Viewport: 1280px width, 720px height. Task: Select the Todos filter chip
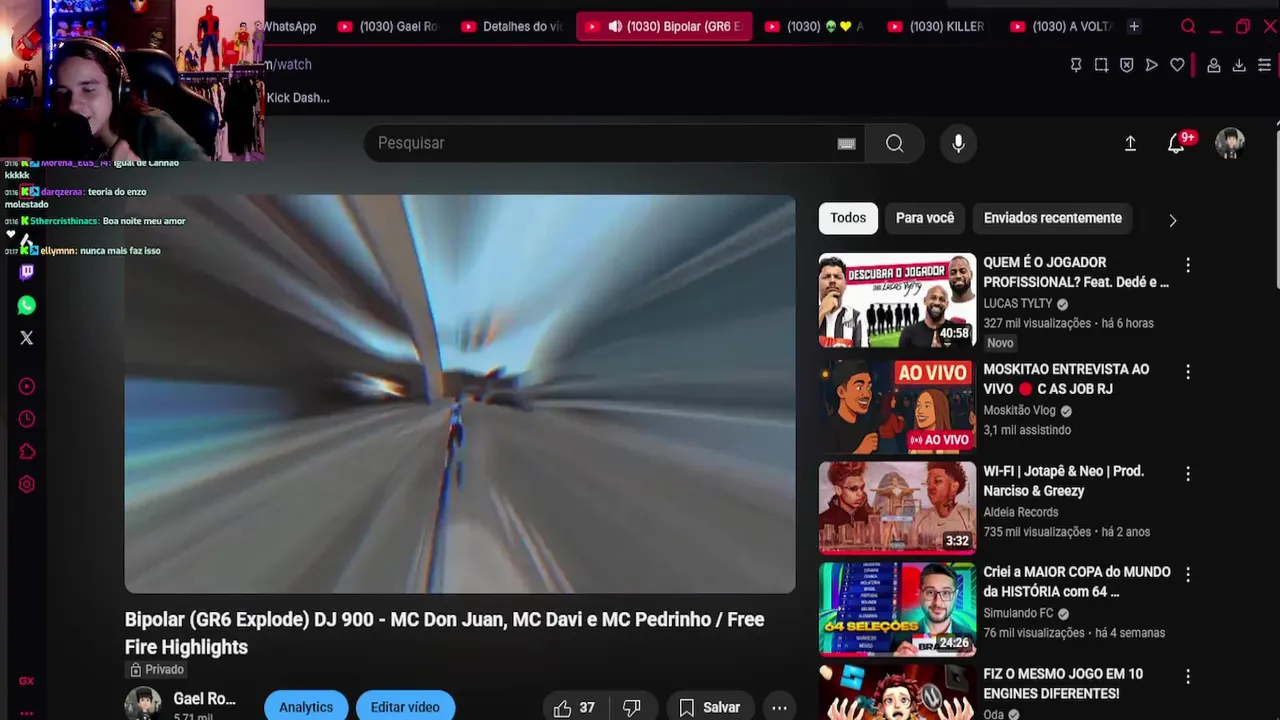(848, 218)
